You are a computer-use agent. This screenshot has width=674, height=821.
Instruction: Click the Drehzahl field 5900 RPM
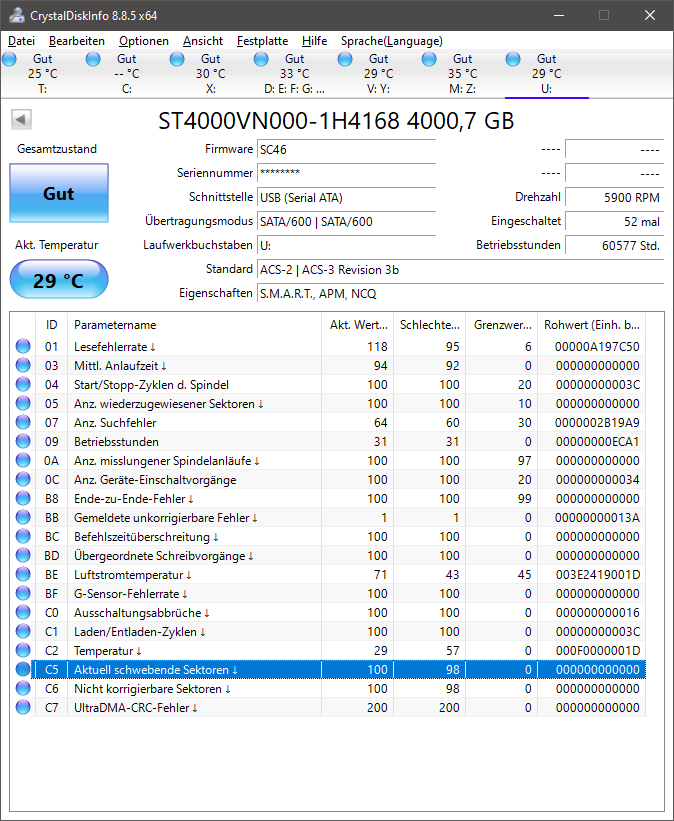pos(614,197)
